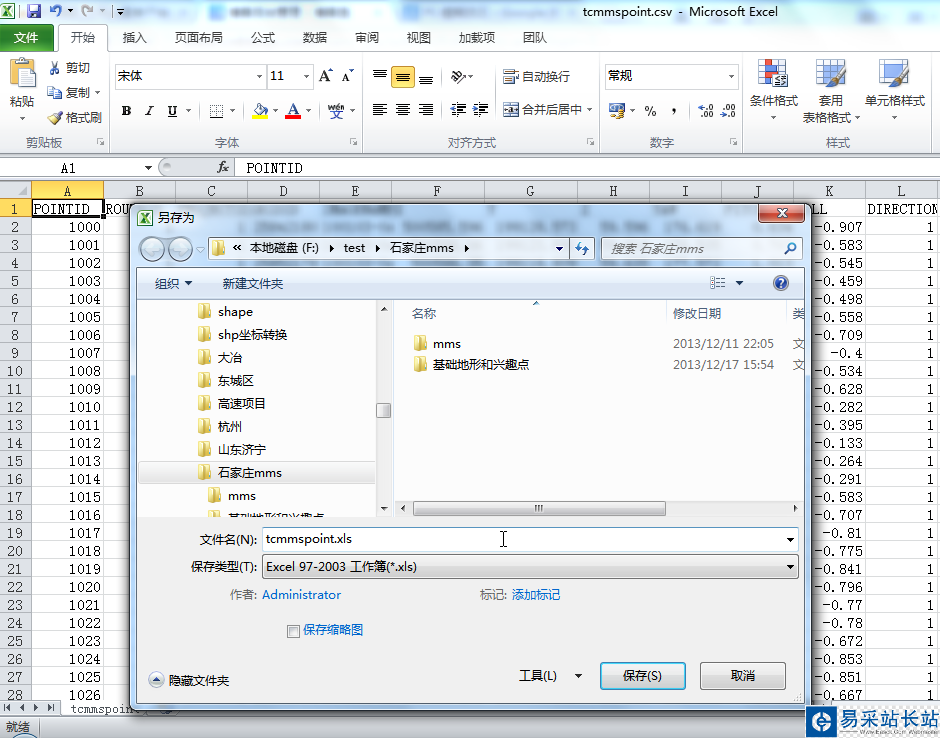Click the align text left icon
The image size is (940, 738).
coord(379,110)
